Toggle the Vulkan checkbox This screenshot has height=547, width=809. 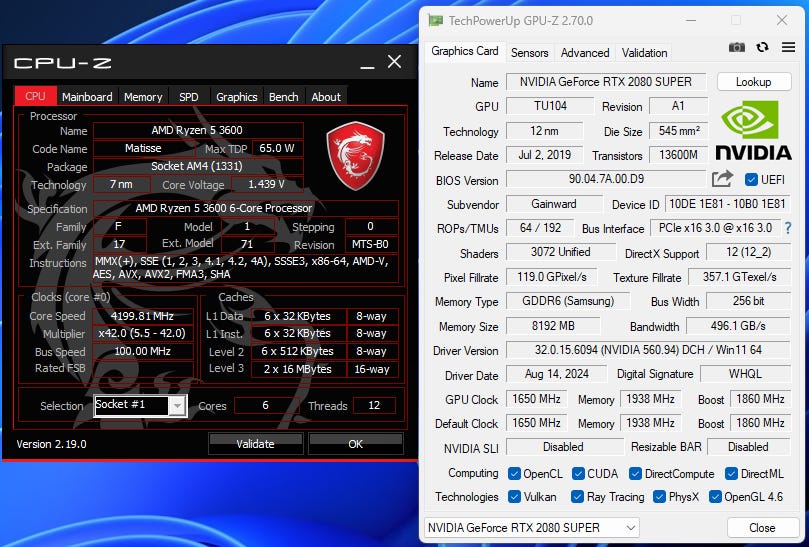pos(514,496)
